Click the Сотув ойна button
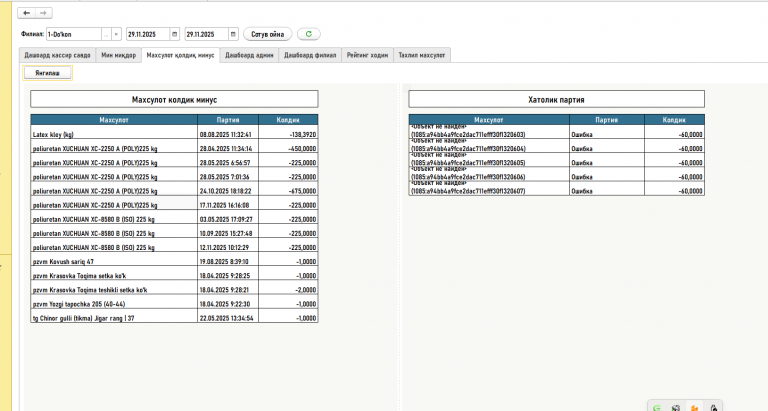Viewport: 768px width, 411px height. pyautogui.click(x=267, y=34)
